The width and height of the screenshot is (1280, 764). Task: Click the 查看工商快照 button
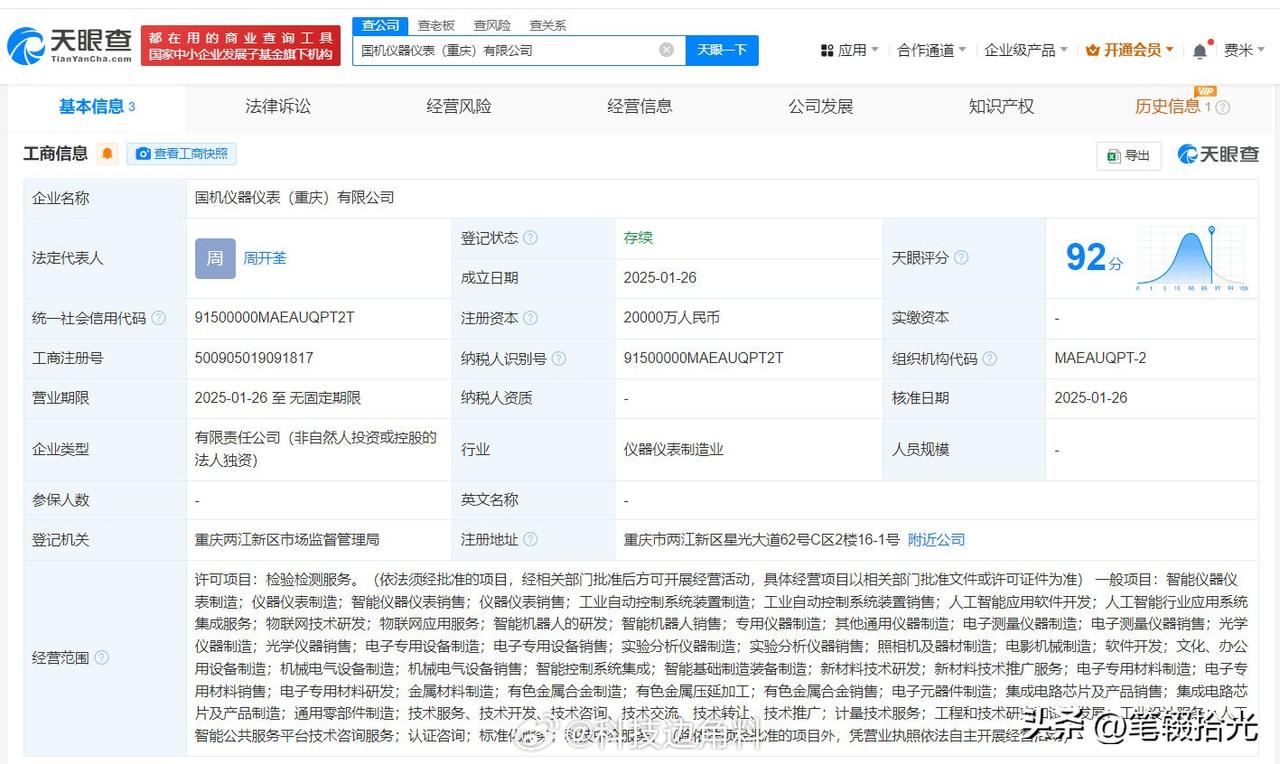pos(182,154)
